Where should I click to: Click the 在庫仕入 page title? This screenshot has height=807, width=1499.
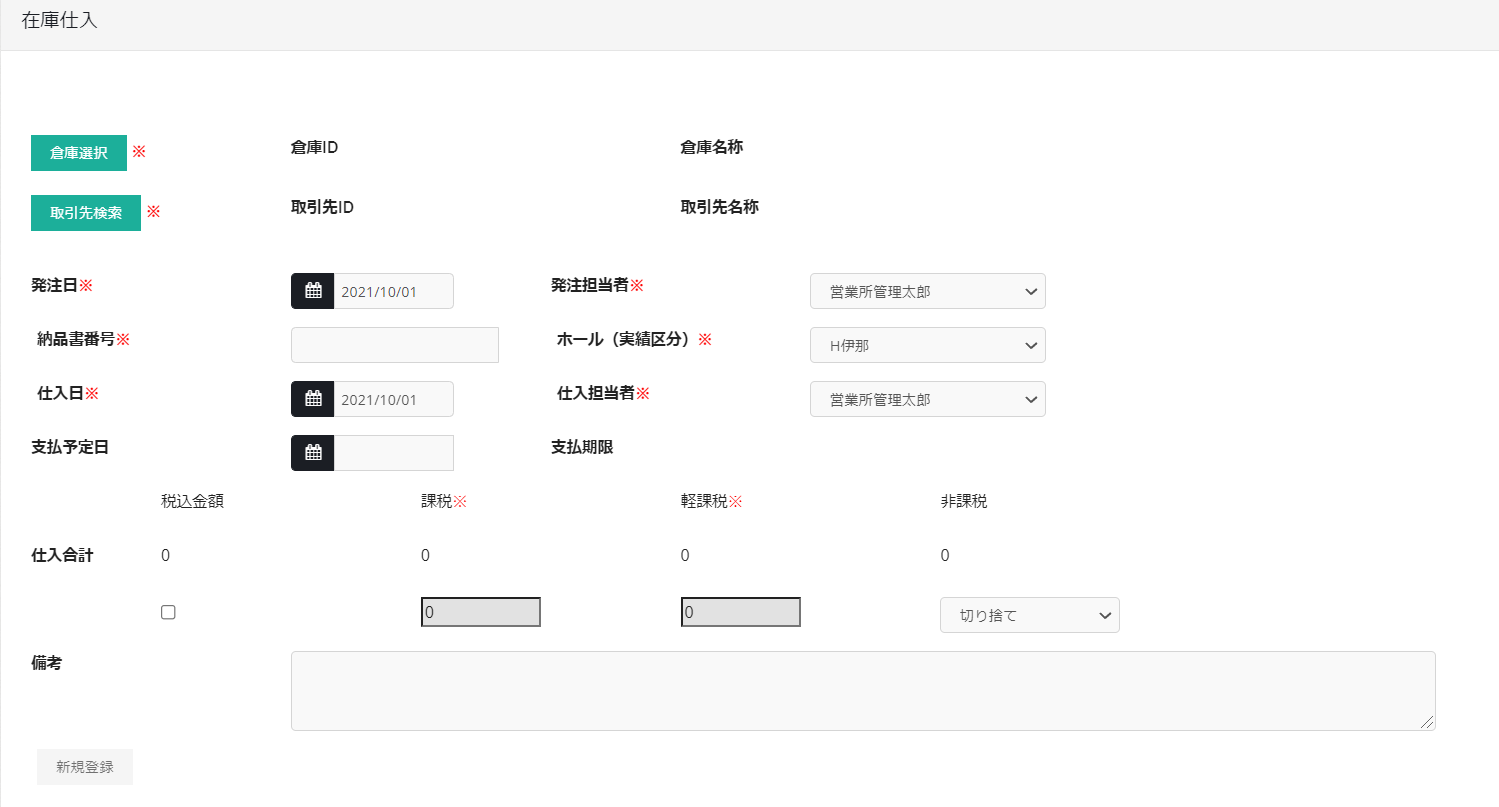click(x=60, y=21)
